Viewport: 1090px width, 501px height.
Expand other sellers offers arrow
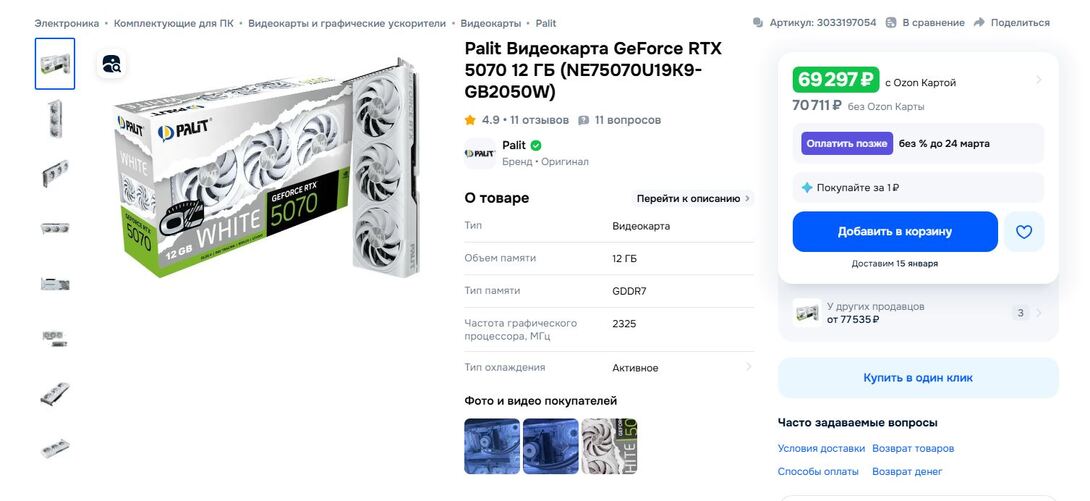(x=1039, y=313)
